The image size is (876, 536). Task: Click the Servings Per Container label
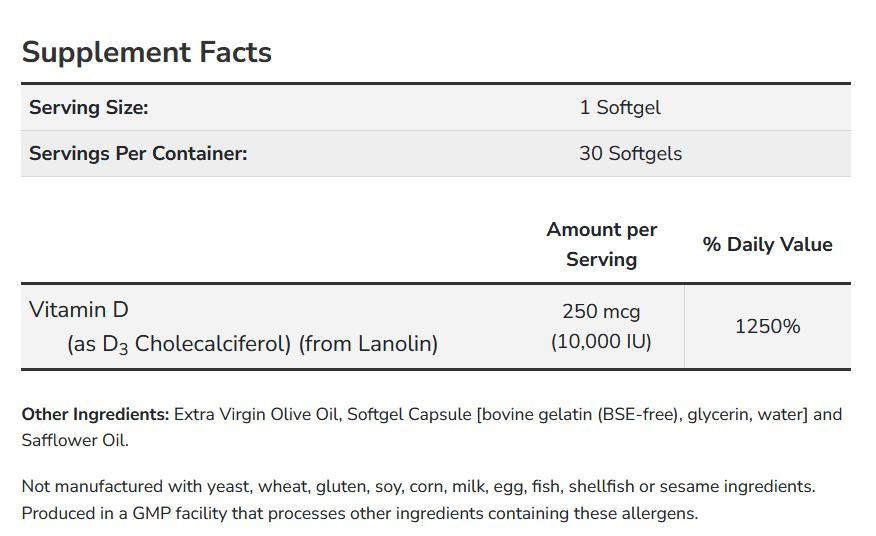(137, 153)
